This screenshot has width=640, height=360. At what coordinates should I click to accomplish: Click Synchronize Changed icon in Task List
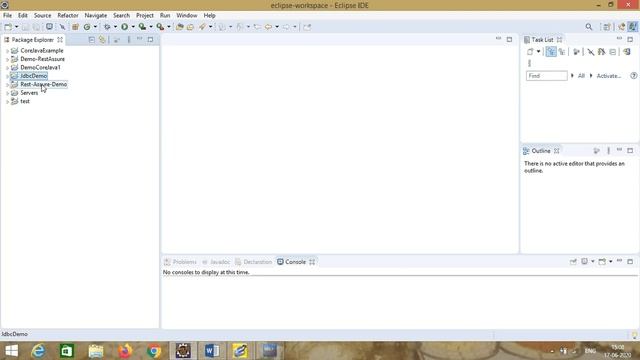[627, 52]
